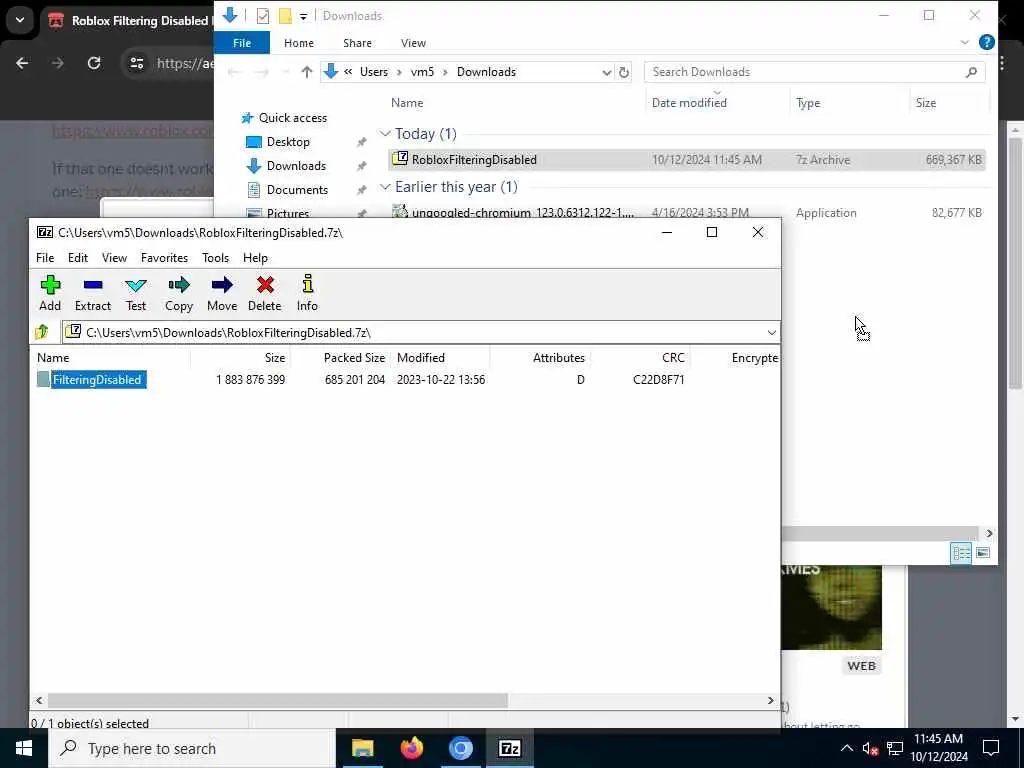Show hidden system tray icons
This screenshot has height=768, width=1024.
tap(846, 748)
